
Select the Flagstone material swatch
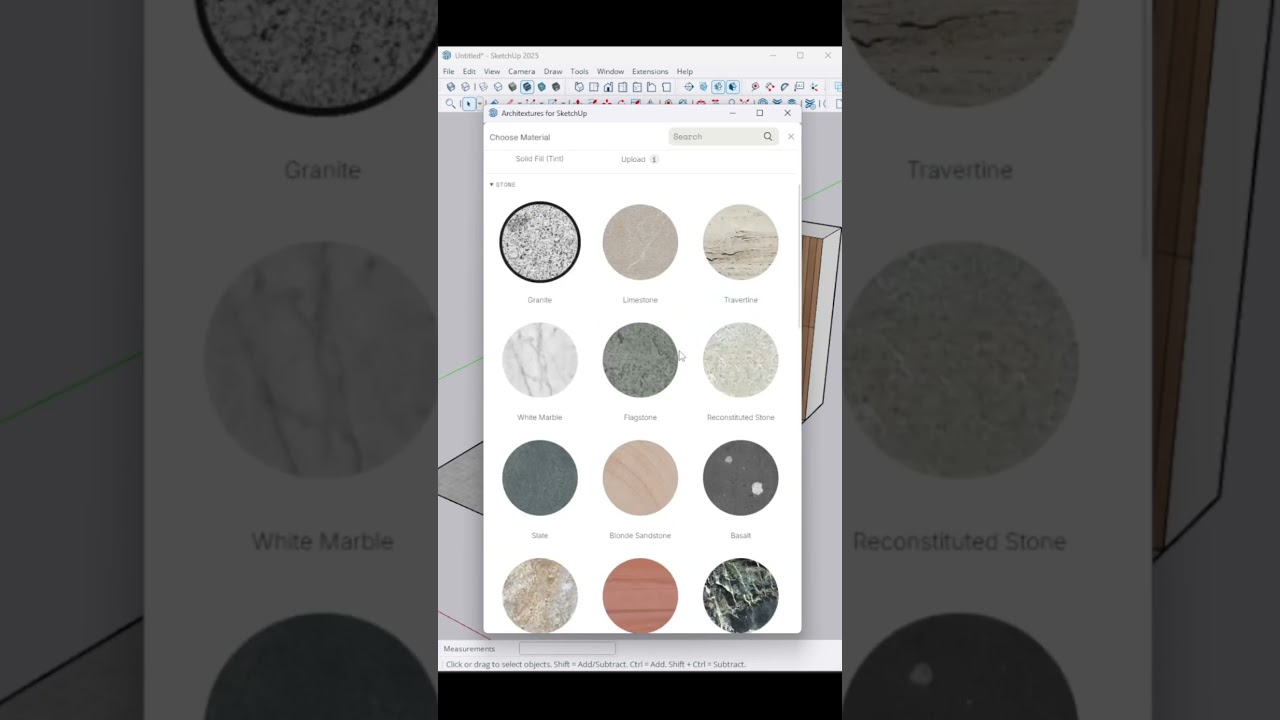coord(640,360)
